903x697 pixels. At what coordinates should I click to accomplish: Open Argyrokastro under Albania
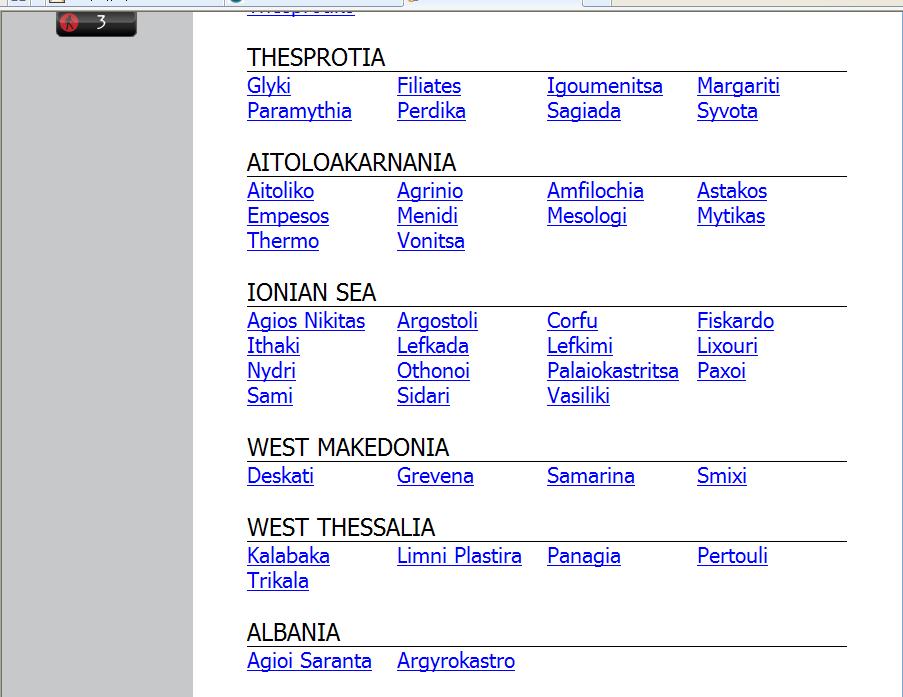point(456,661)
